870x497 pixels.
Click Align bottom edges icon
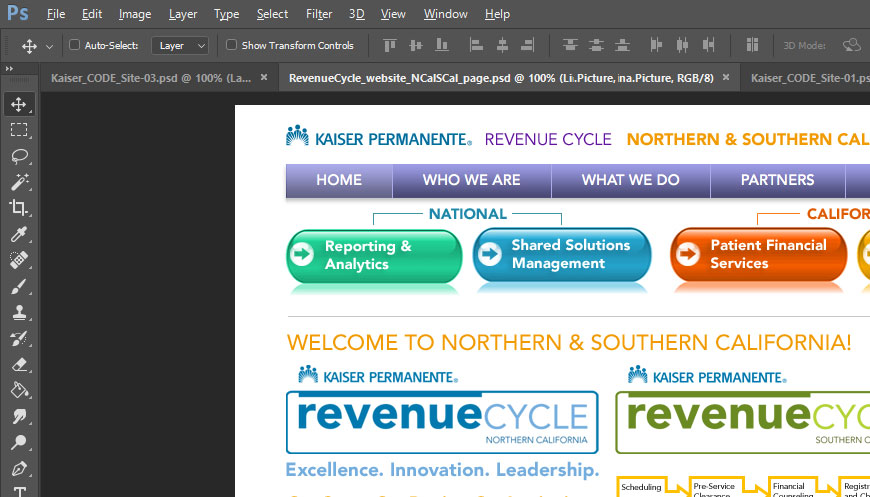pyautogui.click(x=442, y=45)
